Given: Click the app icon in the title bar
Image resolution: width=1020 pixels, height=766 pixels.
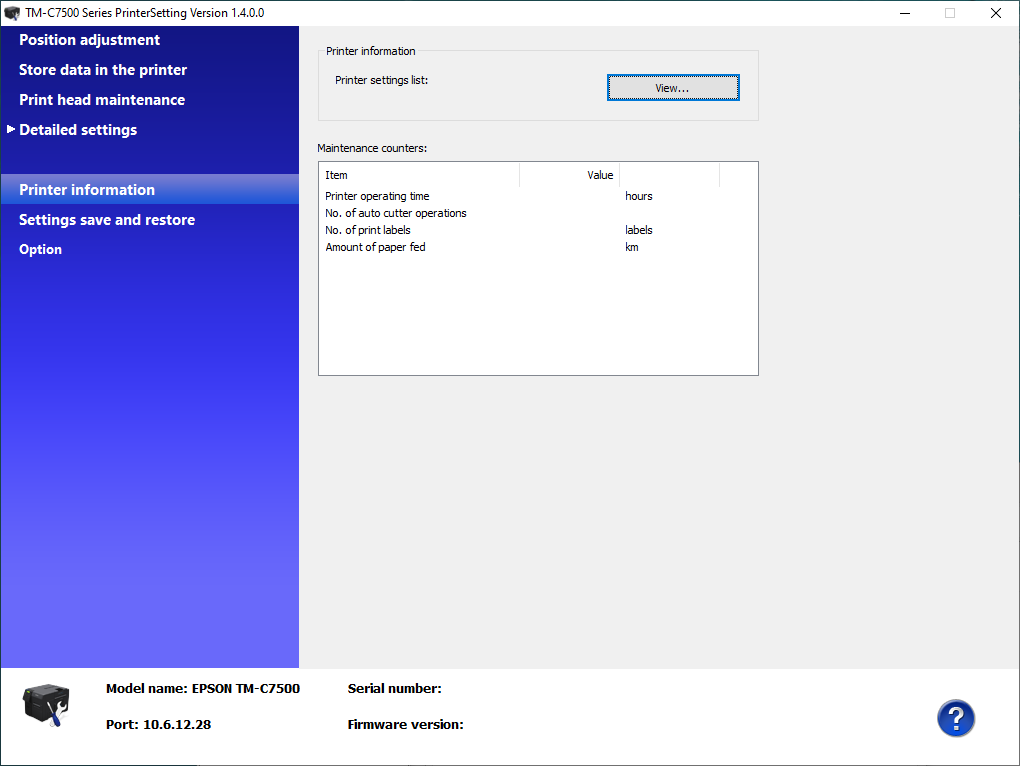Looking at the screenshot, I should 12,13.
